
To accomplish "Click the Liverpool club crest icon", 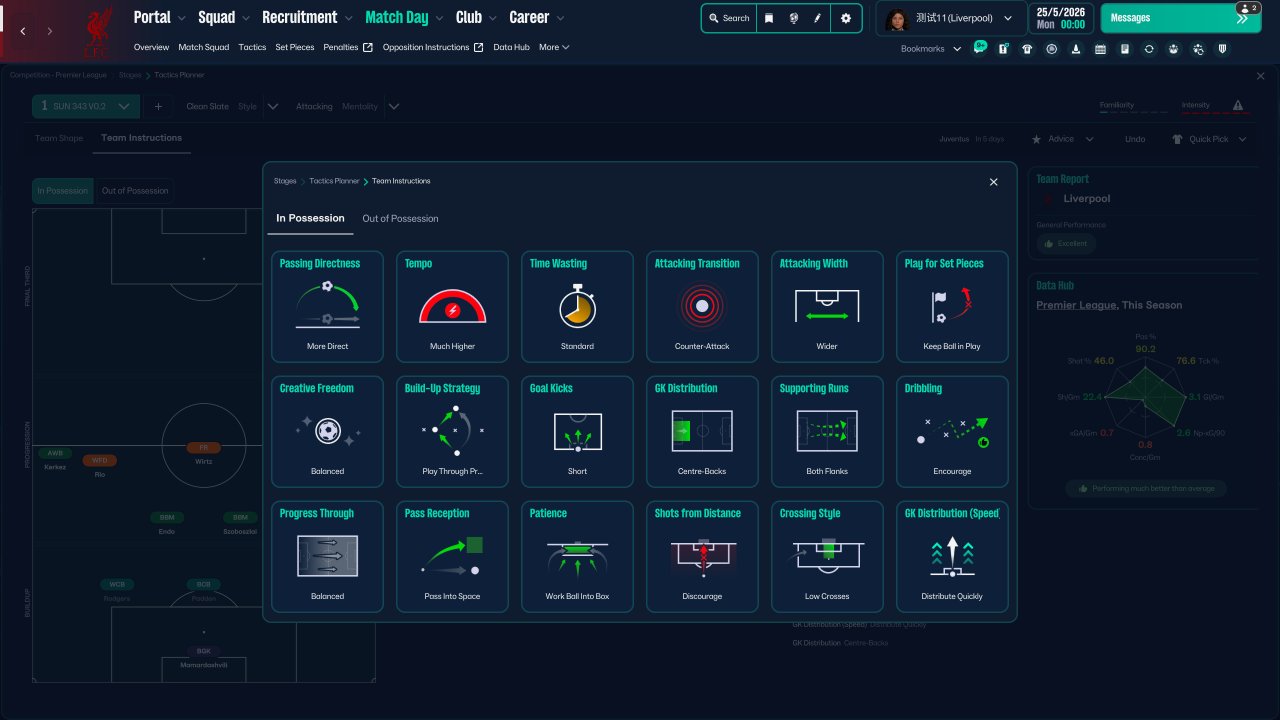I will pos(98,30).
